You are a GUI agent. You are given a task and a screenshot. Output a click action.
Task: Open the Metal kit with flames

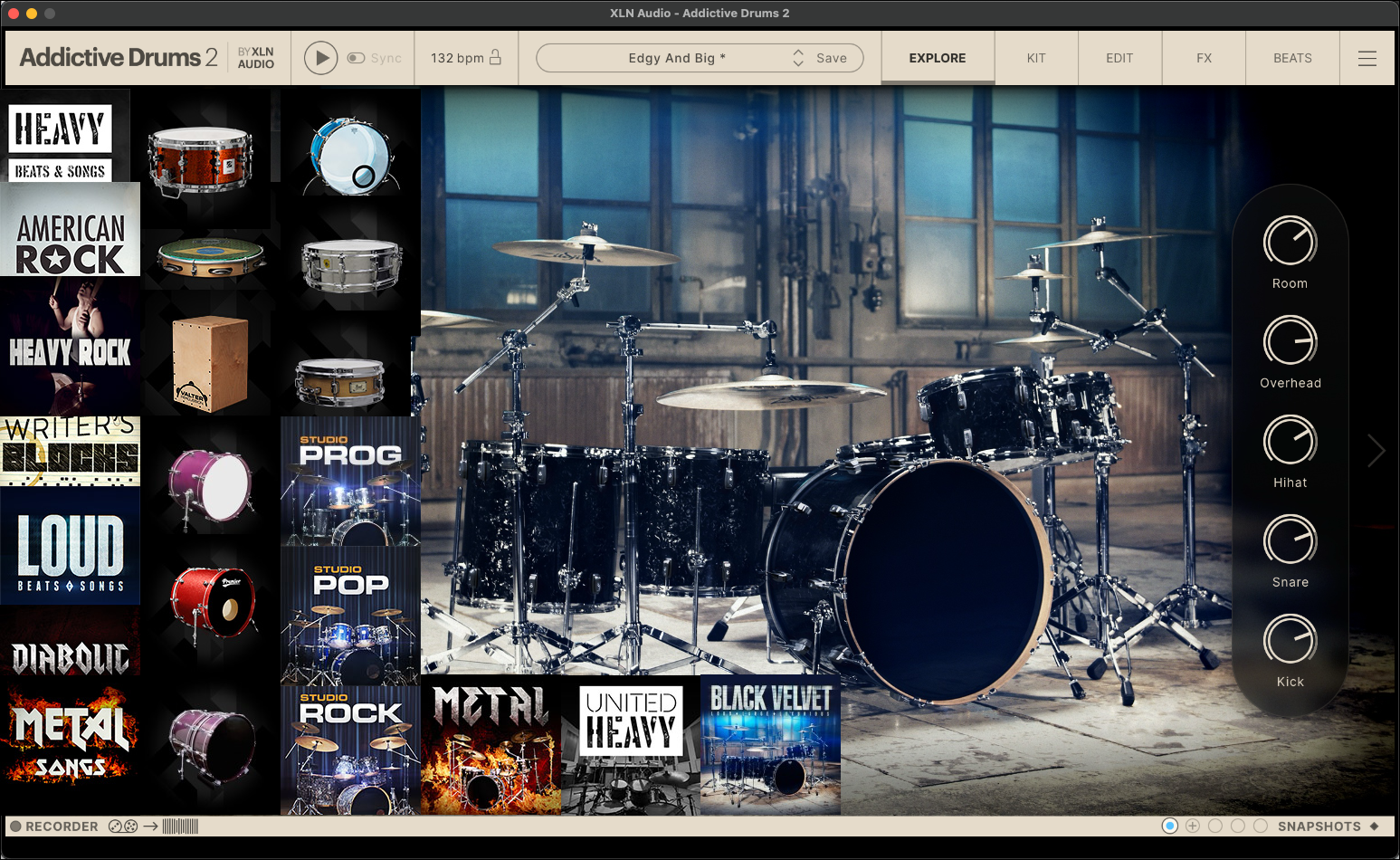pos(490,745)
